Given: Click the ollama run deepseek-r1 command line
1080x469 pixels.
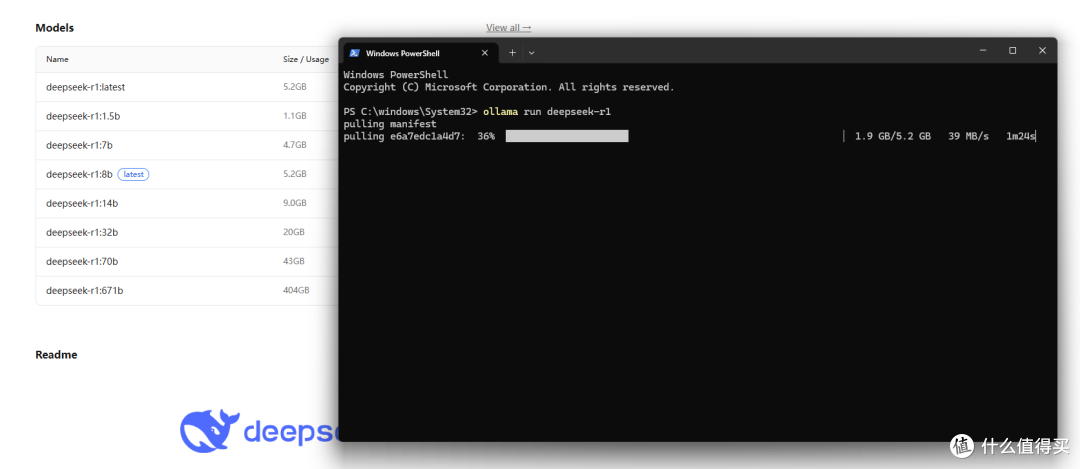Looking at the screenshot, I should (548, 112).
